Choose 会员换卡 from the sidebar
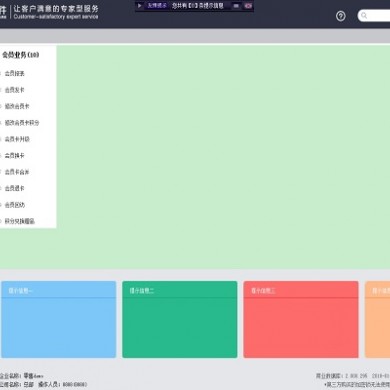390x390 pixels. 14,156
